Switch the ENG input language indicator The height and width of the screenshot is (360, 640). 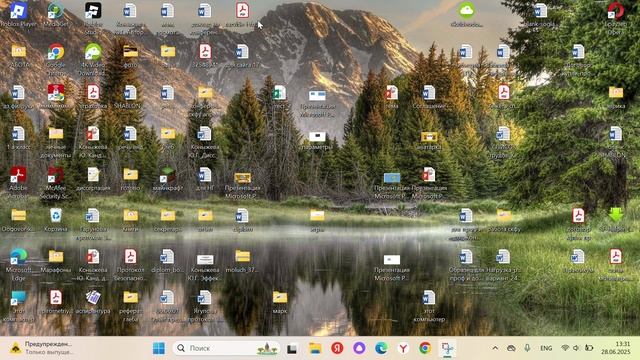[x=546, y=348]
